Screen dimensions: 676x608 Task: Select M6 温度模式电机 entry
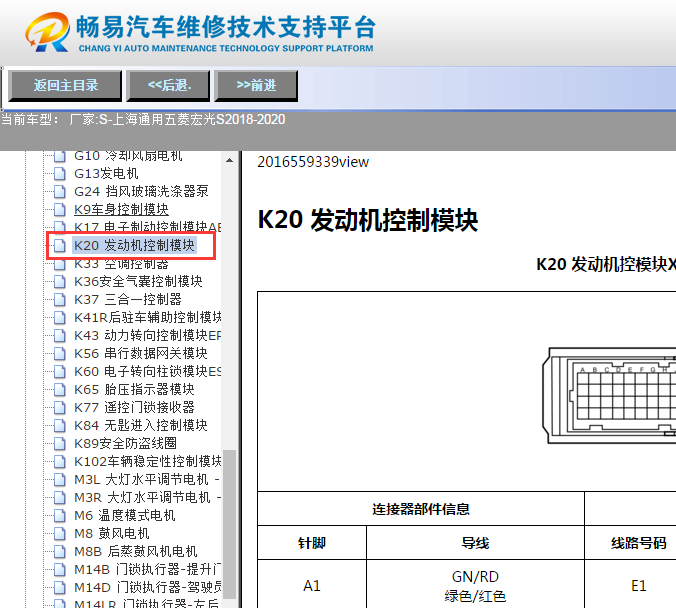pos(125,515)
